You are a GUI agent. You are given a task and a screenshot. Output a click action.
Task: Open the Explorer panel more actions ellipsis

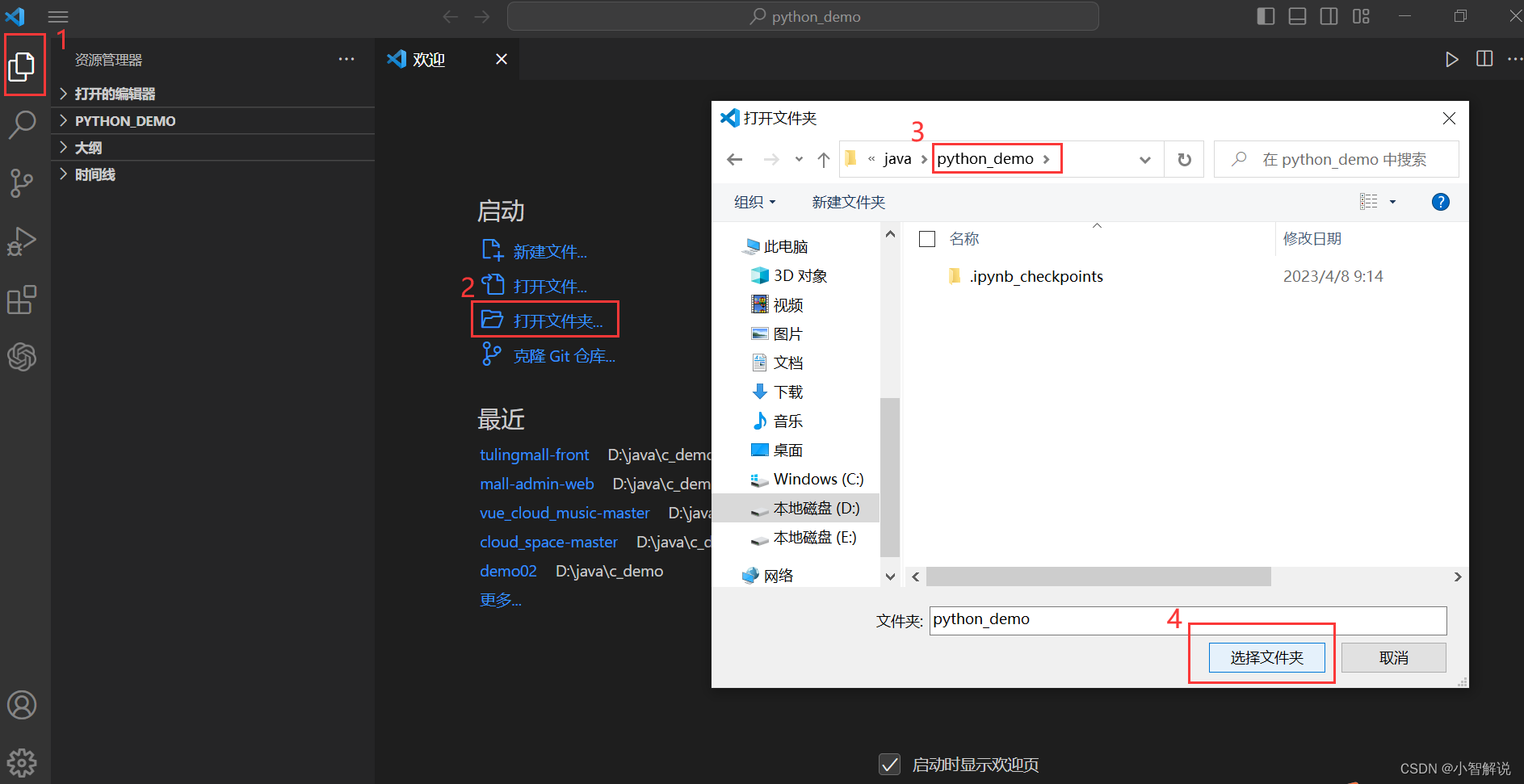(x=346, y=59)
